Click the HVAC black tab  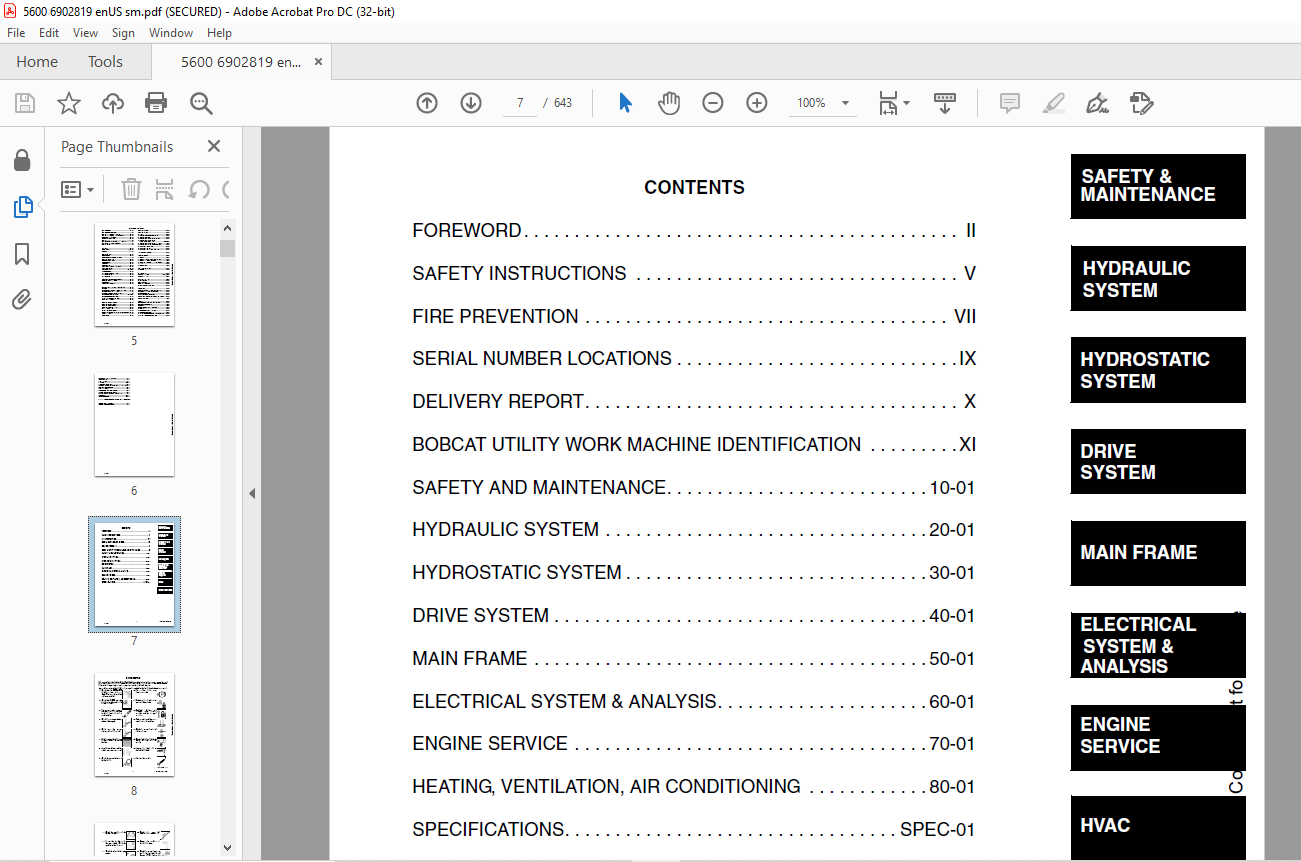[x=1158, y=827]
